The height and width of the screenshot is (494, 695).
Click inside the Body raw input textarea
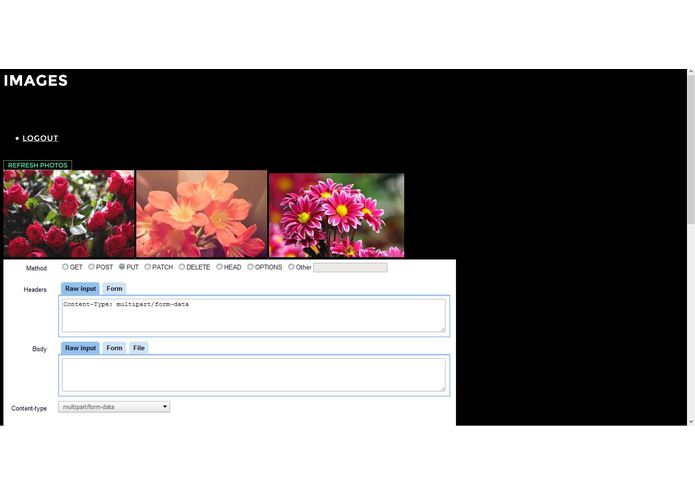pyautogui.click(x=254, y=375)
